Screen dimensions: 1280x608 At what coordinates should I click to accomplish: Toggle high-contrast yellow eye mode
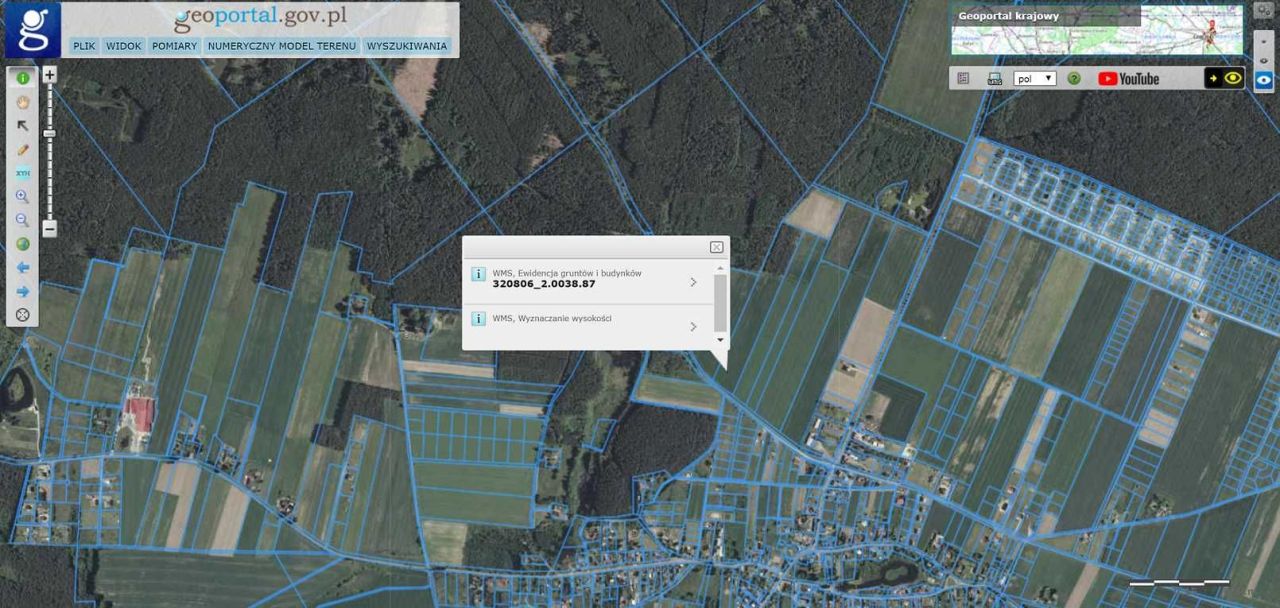pos(1224,78)
